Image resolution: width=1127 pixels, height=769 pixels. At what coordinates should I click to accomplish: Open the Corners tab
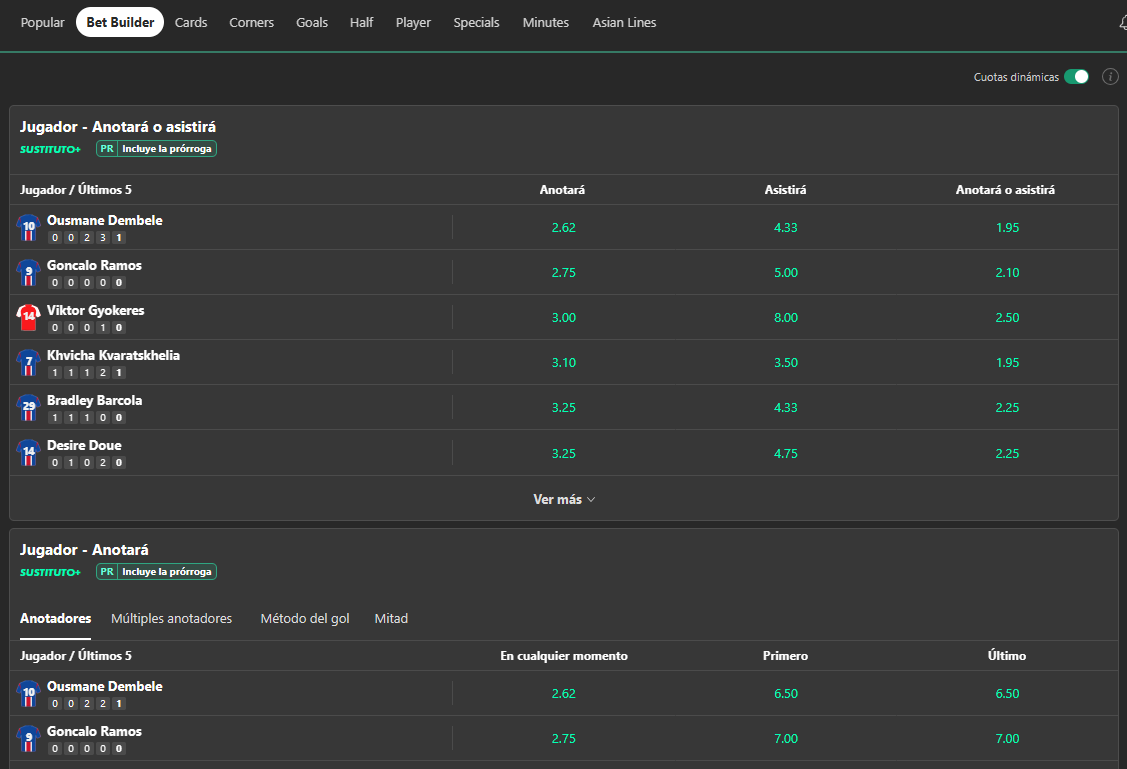tap(252, 22)
